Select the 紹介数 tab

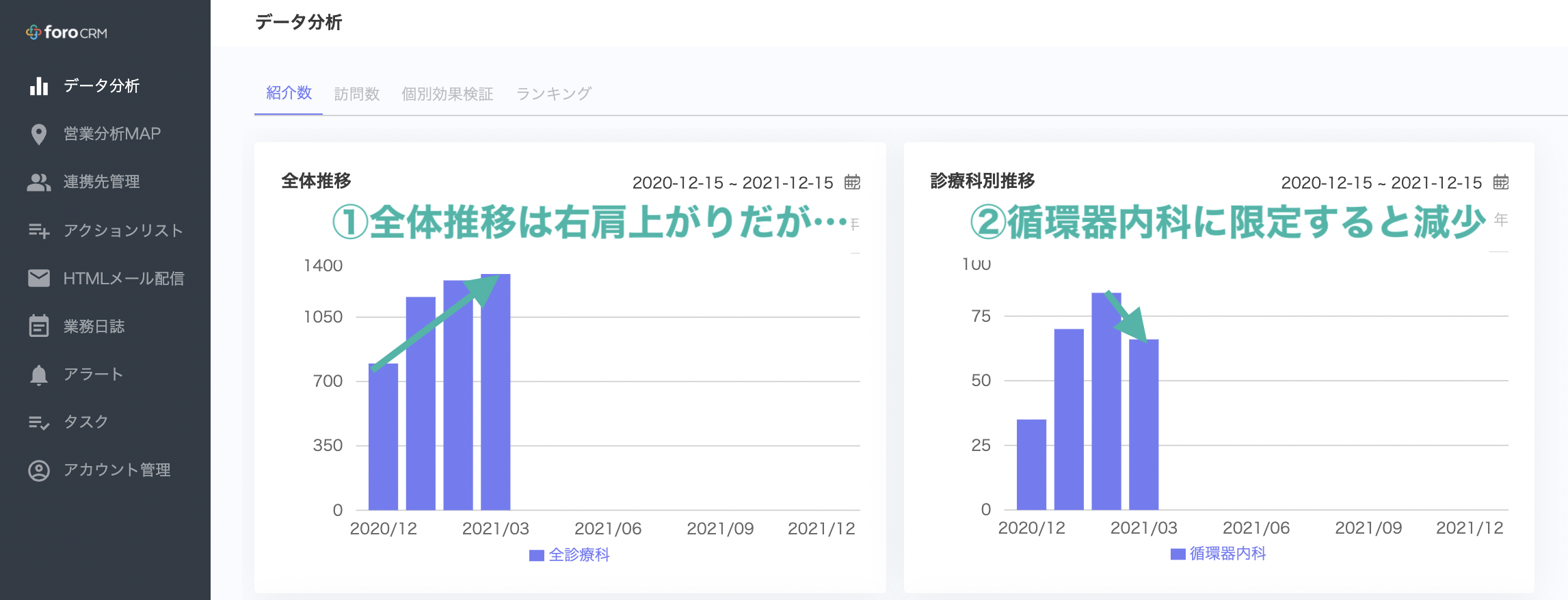(289, 93)
